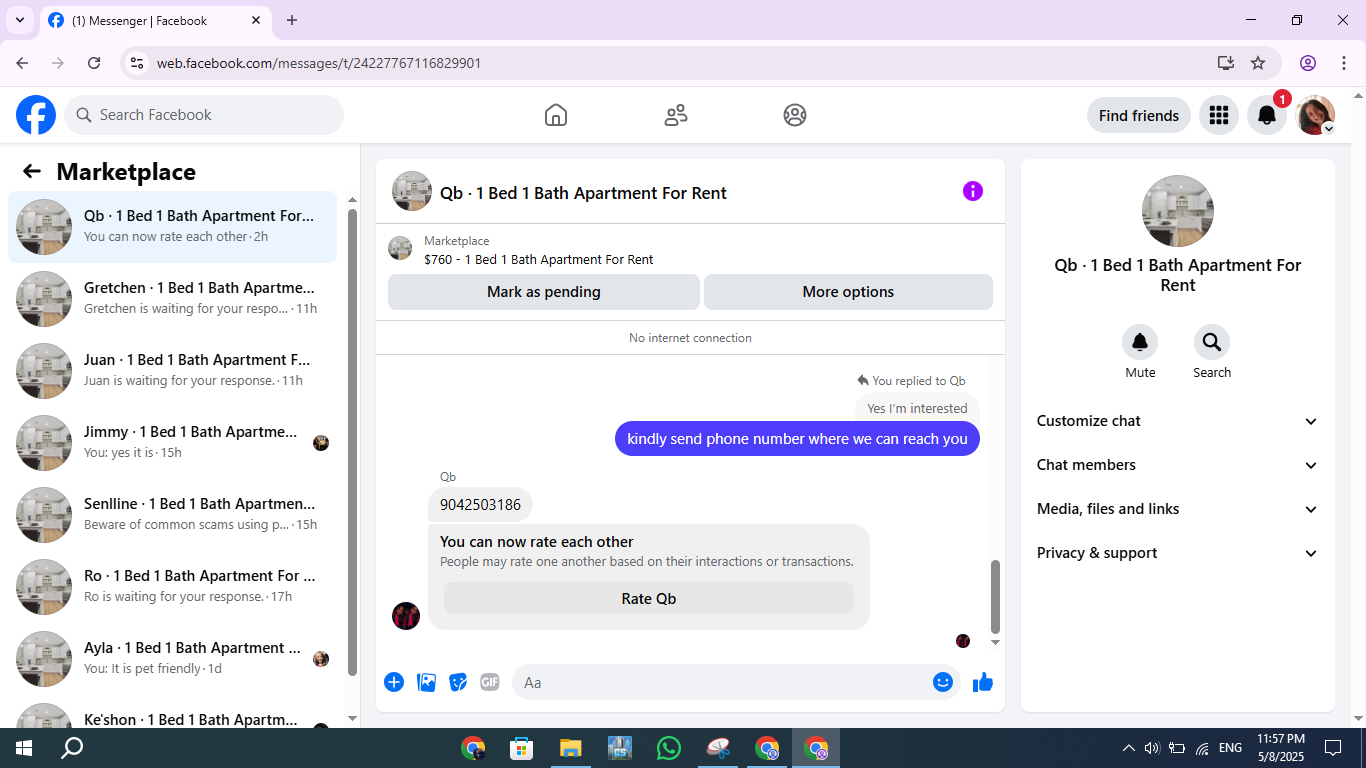Expand Media, files and links section
Screen dimensions: 1366x768
[x=1178, y=509]
